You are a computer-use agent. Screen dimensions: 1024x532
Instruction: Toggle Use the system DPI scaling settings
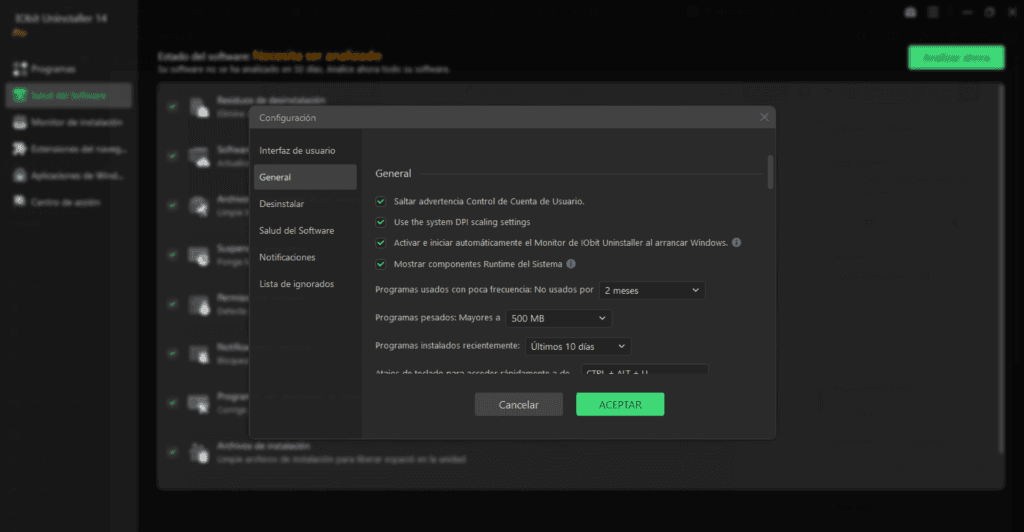pos(381,223)
